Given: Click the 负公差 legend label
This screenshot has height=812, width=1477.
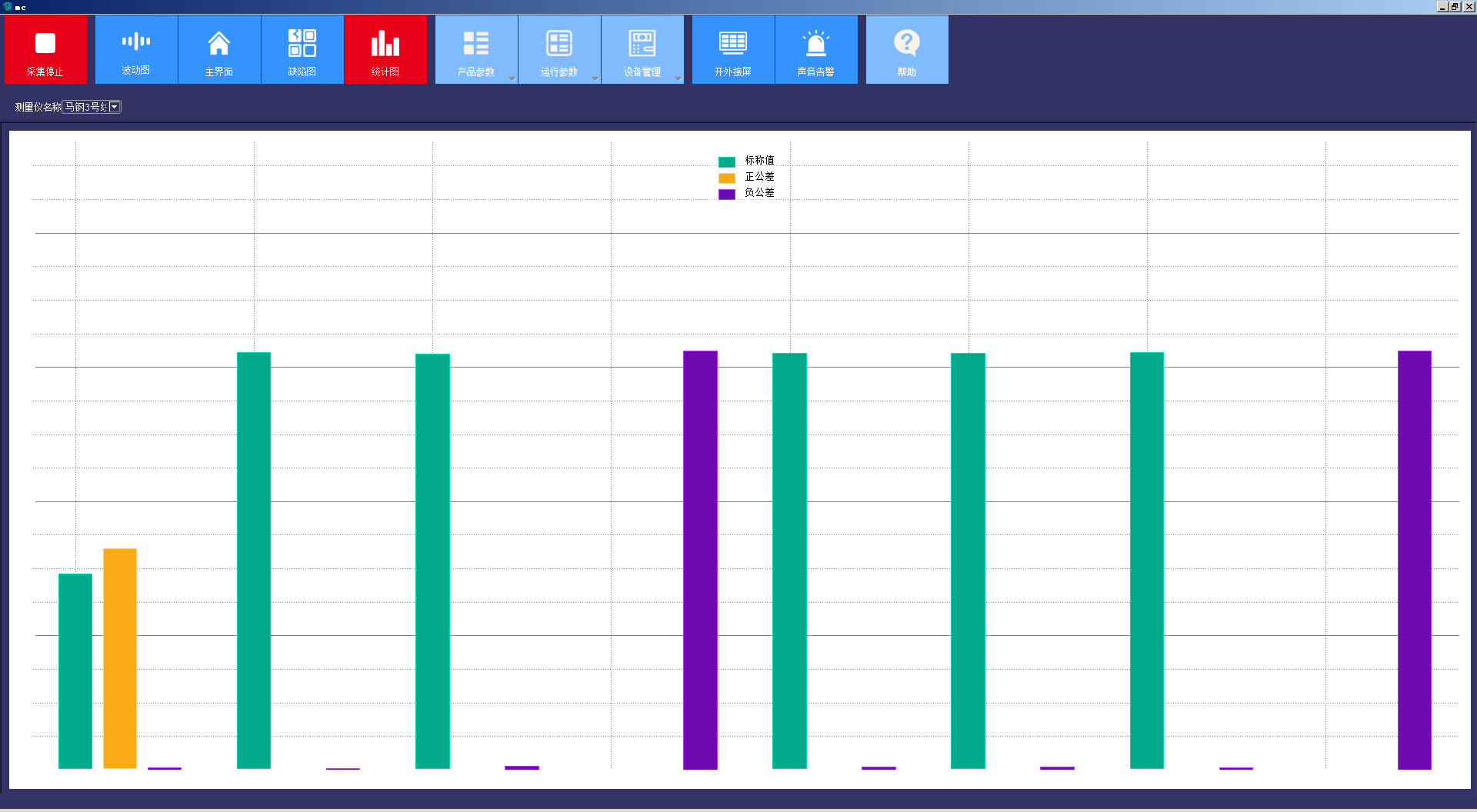Looking at the screenshot, I should (759, 193).
